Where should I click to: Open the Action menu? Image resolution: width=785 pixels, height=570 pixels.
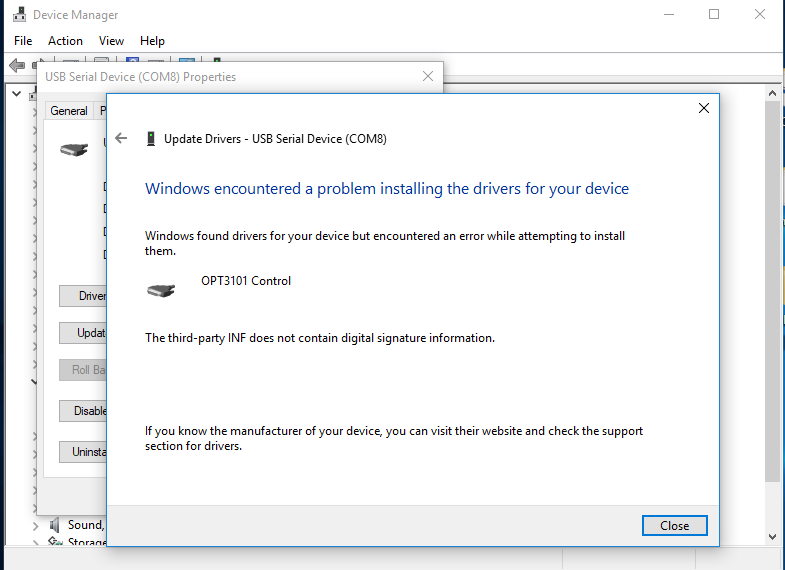[x=65, y=41]
